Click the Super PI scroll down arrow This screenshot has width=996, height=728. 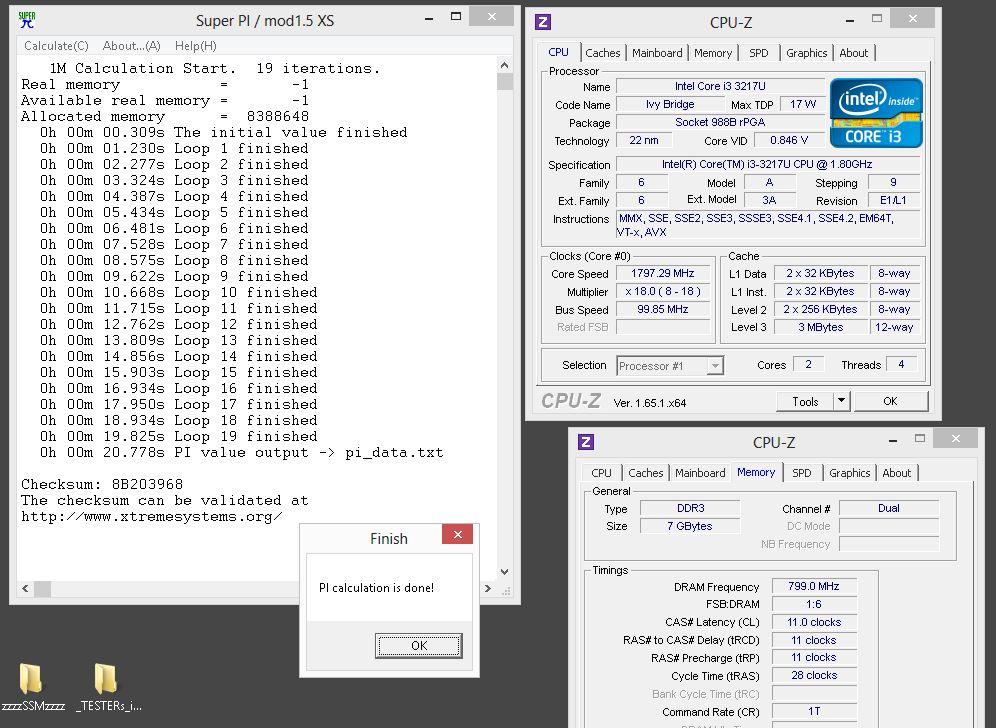tap(504, 572)
